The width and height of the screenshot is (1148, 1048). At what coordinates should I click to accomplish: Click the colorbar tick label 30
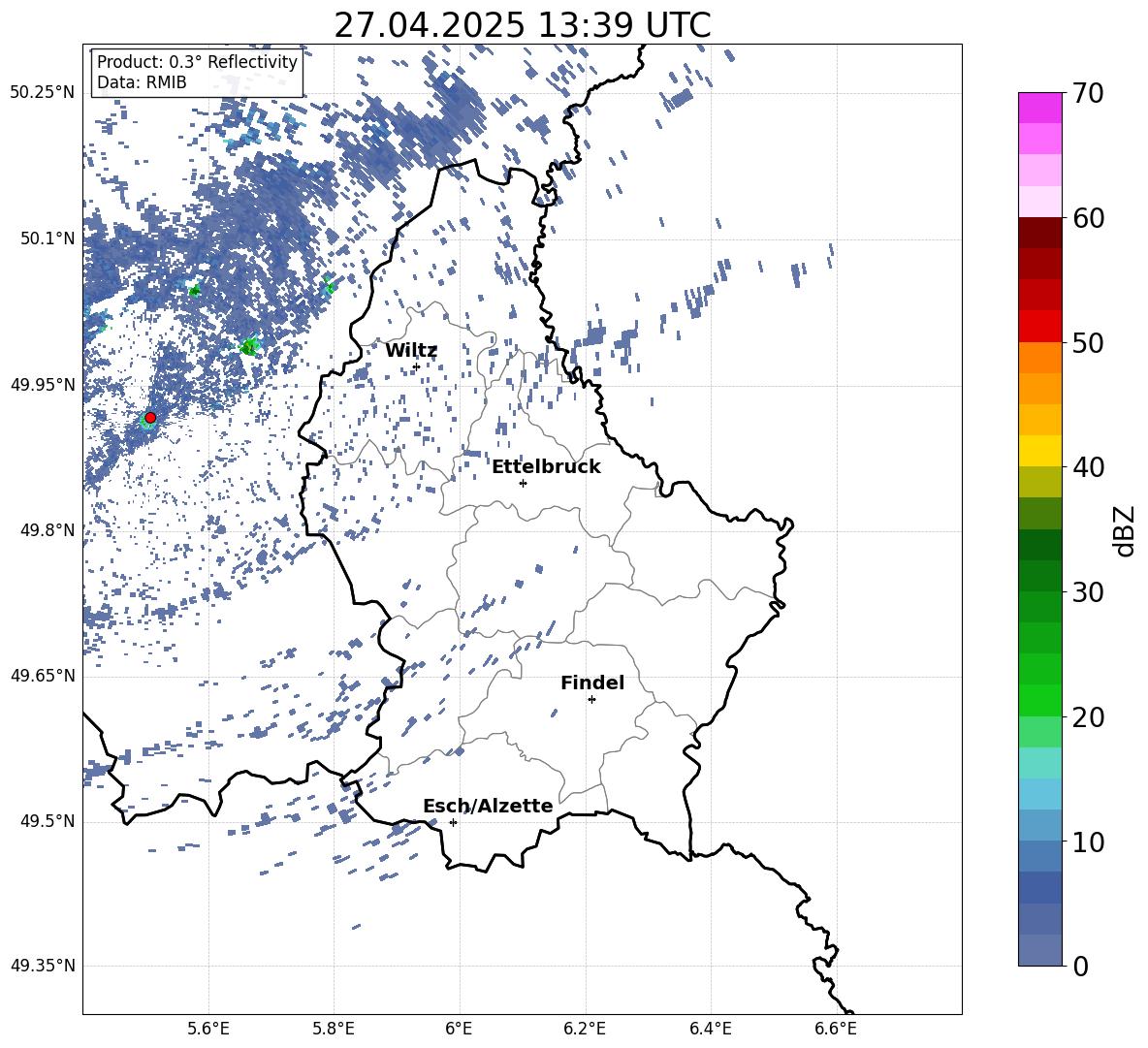point(1087,592)
